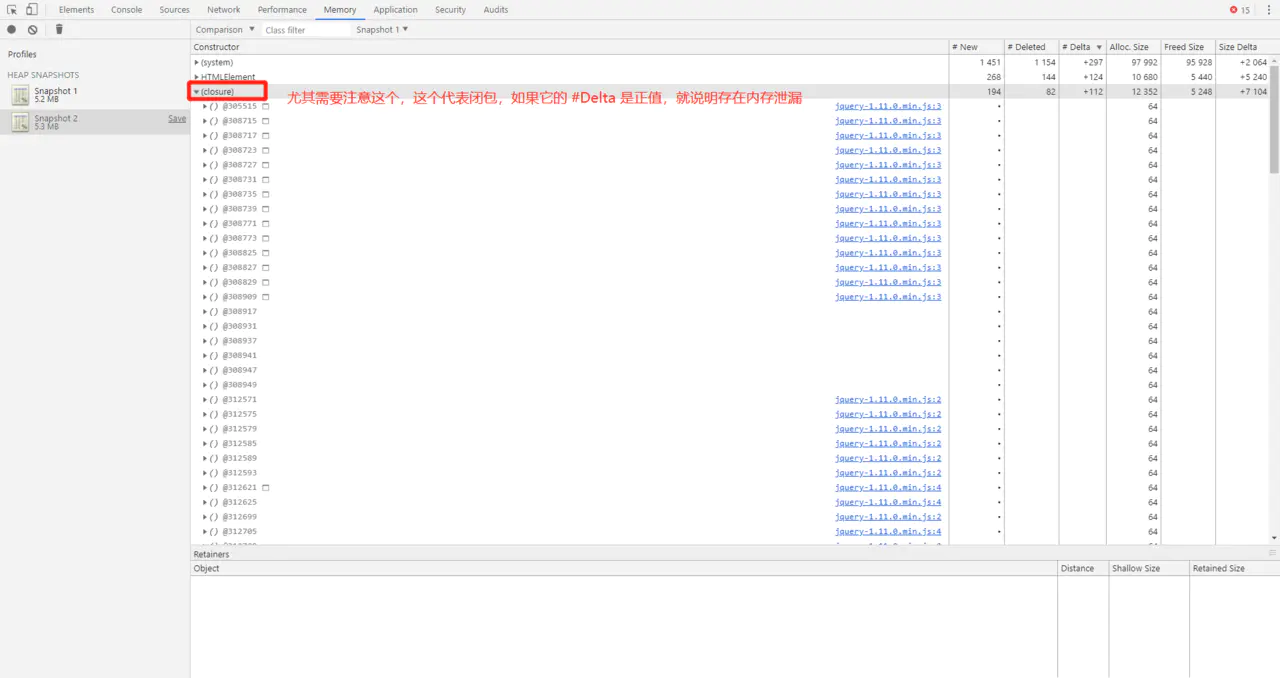
Task: Sort by the # Delta column header
Action: (x=1081, y=47)
